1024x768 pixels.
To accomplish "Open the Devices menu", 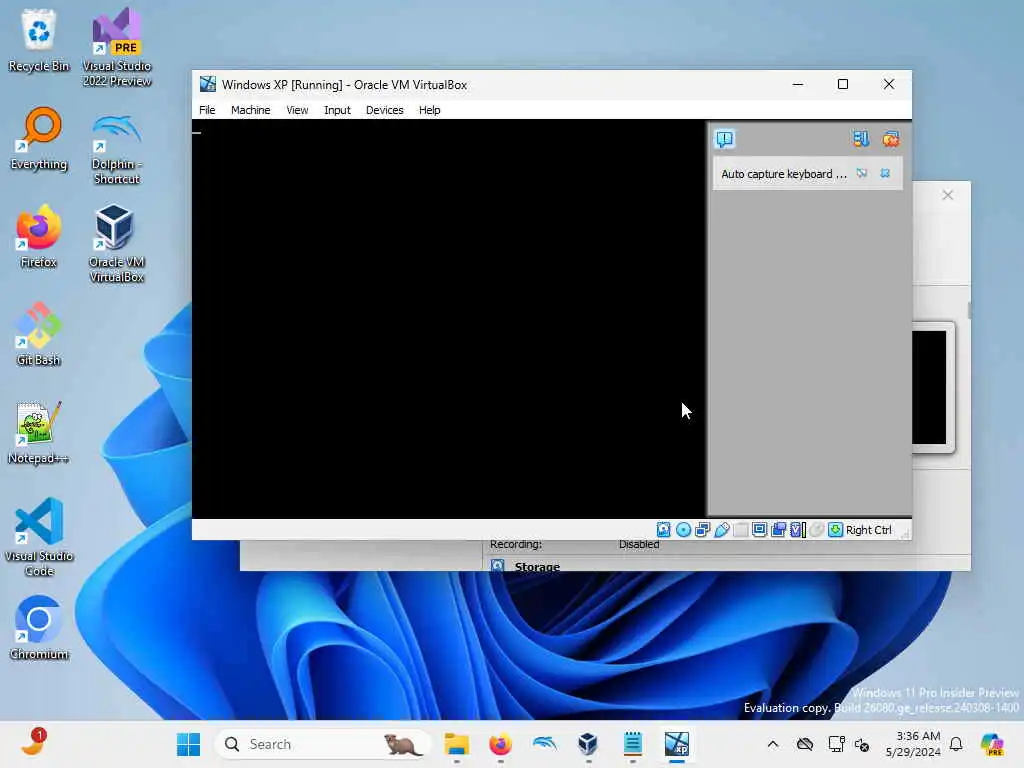I will (x=384, y=110).
